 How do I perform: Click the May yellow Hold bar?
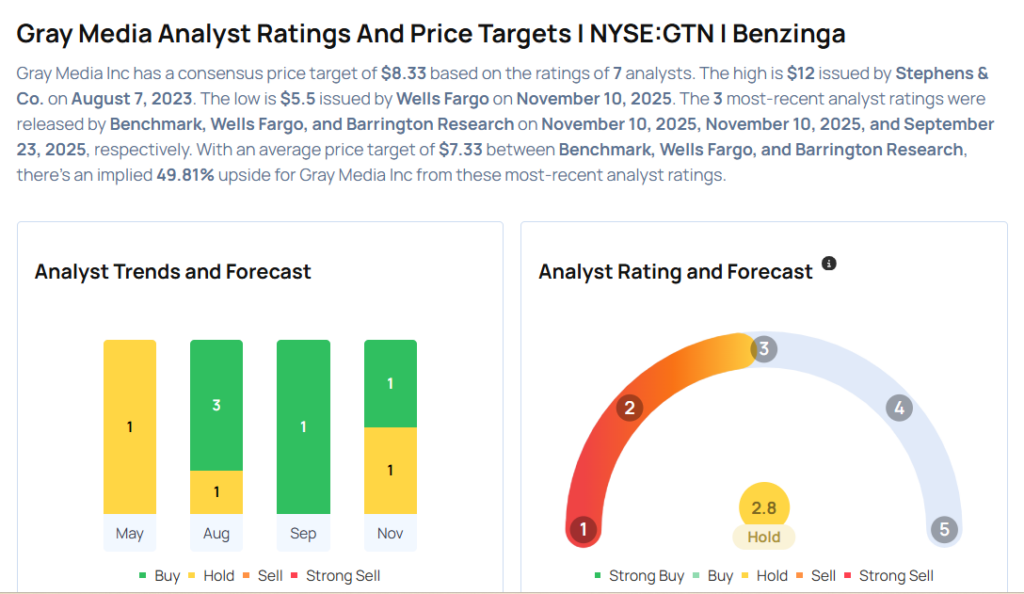pyautogui.click(x=130, y=427)
